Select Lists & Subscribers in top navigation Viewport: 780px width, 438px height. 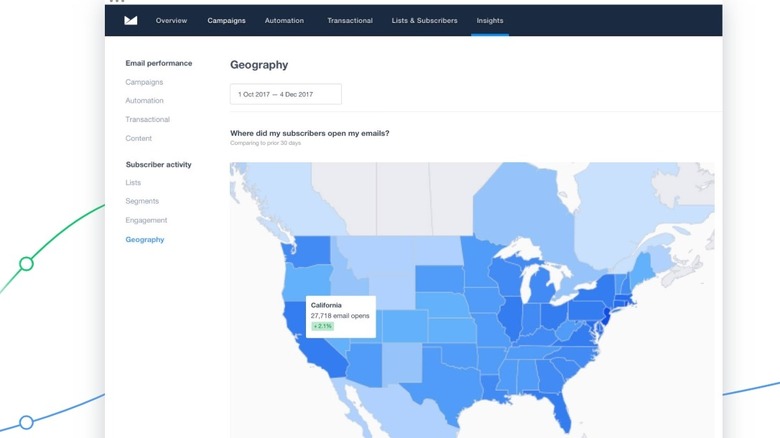point(424,20)
